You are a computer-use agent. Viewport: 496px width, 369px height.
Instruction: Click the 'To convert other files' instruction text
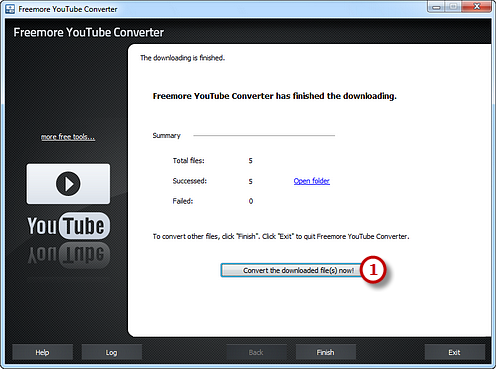tap(281, 236)
